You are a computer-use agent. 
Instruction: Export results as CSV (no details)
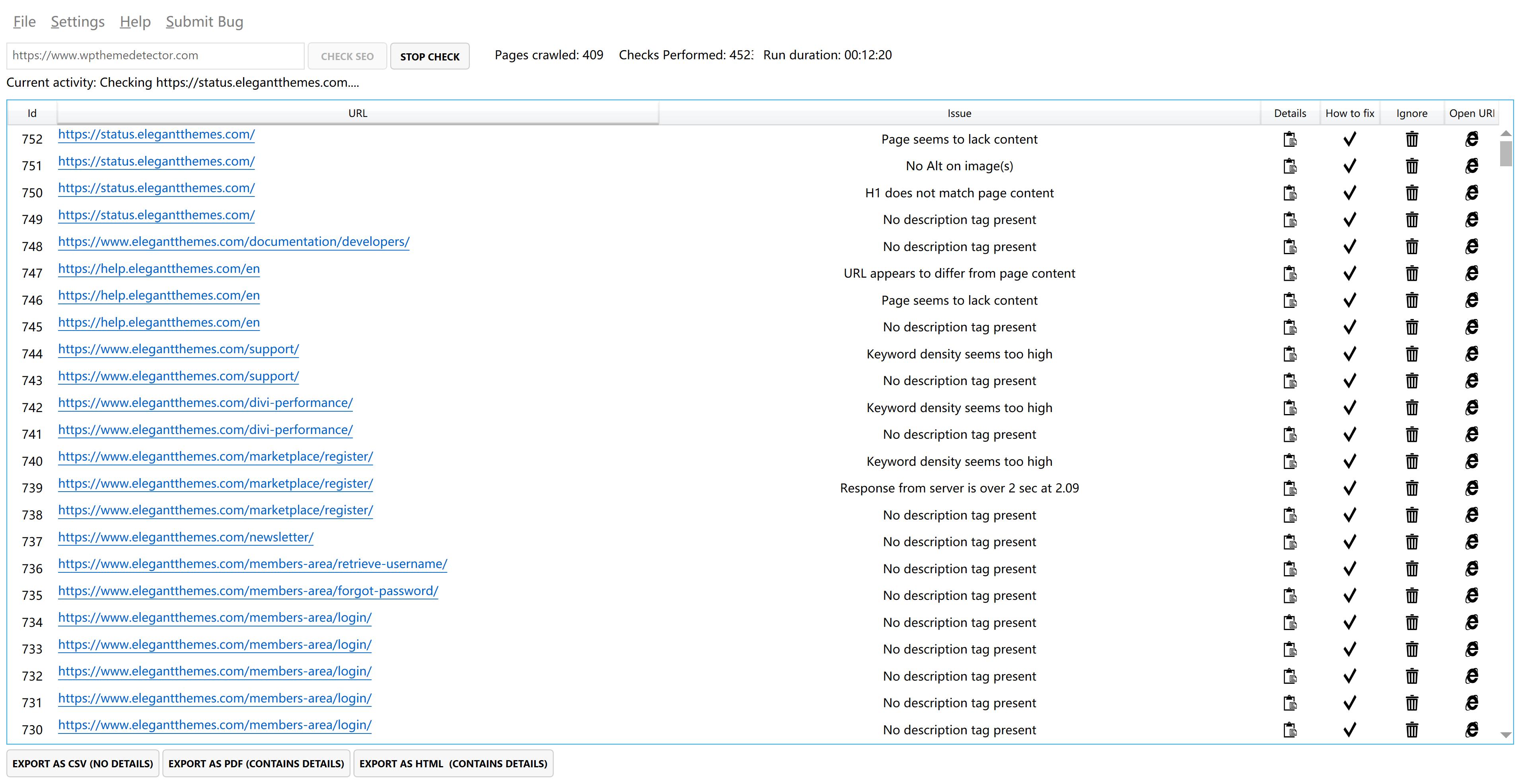pos(83,763)
